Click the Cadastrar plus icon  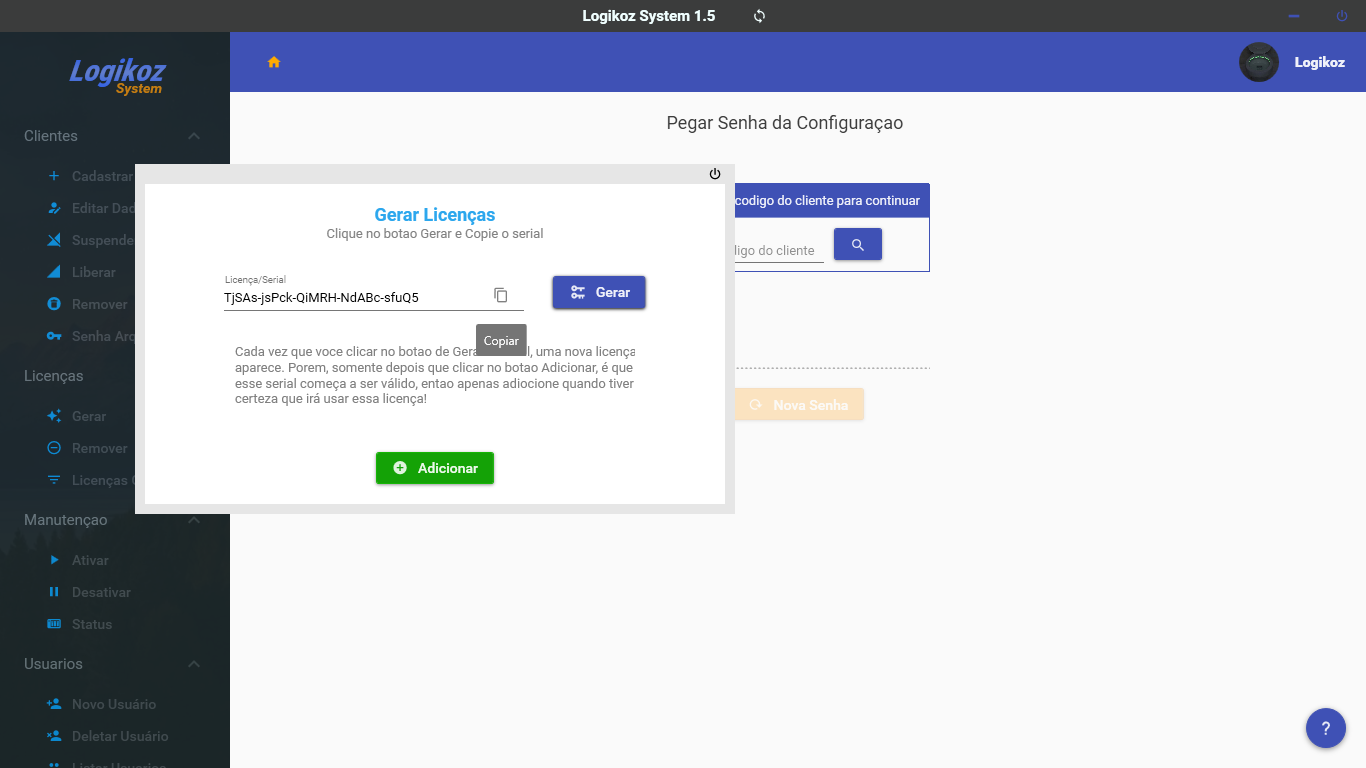click(54, 176)
